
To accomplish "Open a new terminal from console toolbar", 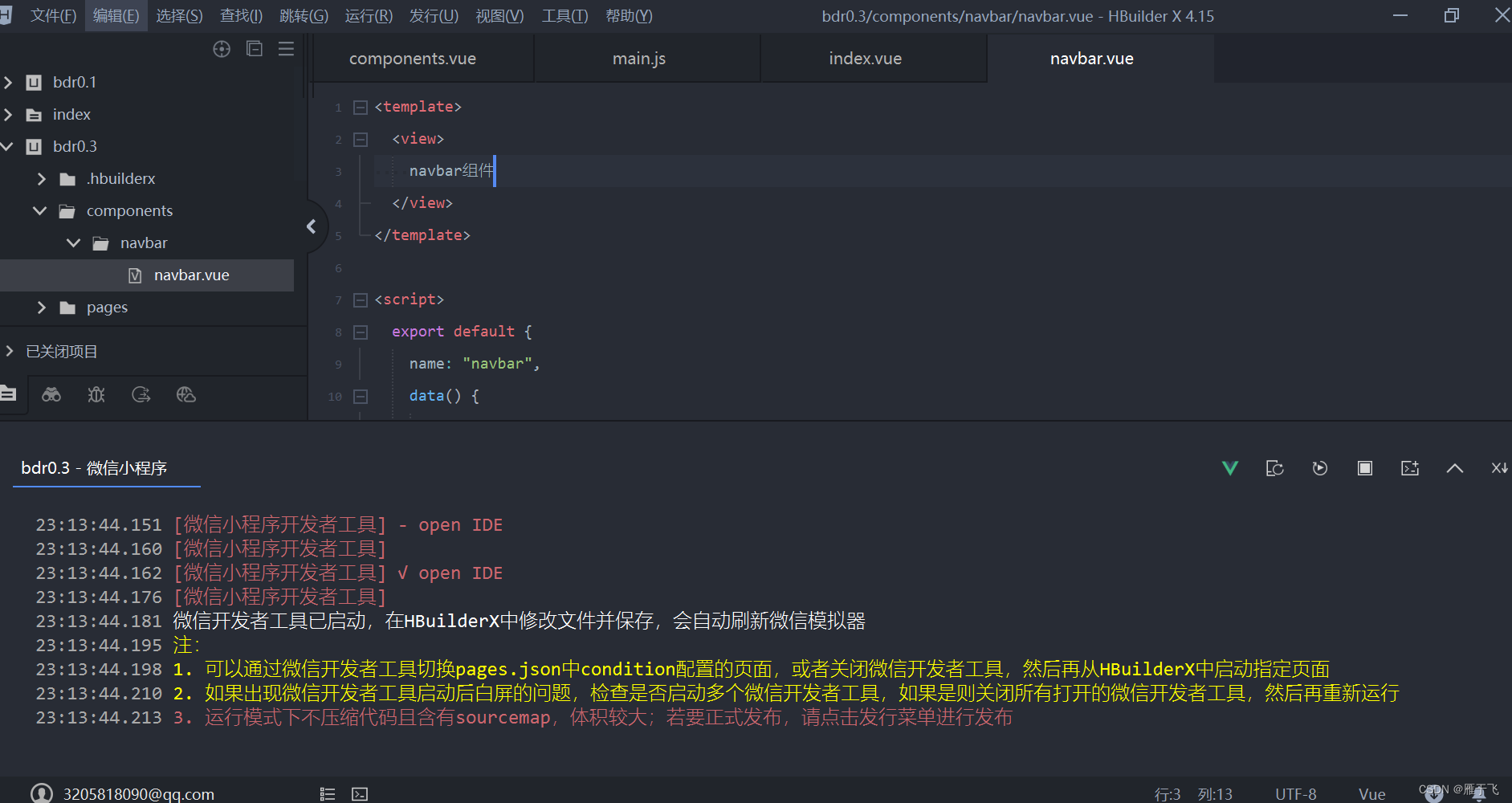I will point(1410,468).
